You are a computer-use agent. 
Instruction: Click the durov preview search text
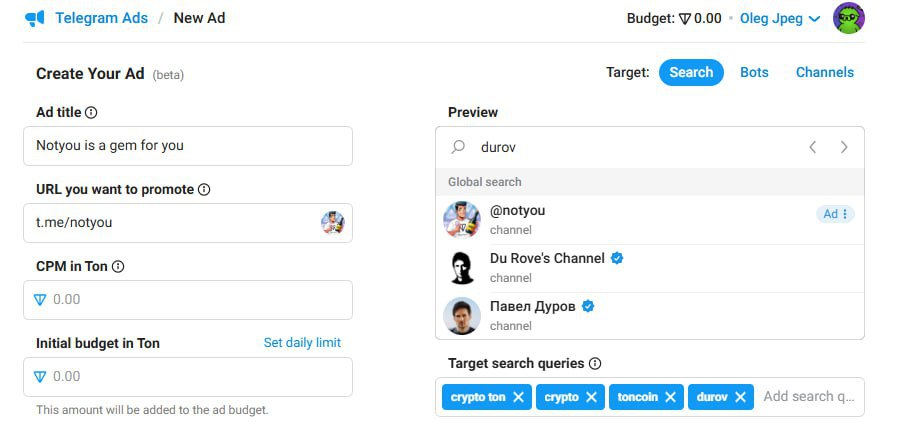coord(498,148)
